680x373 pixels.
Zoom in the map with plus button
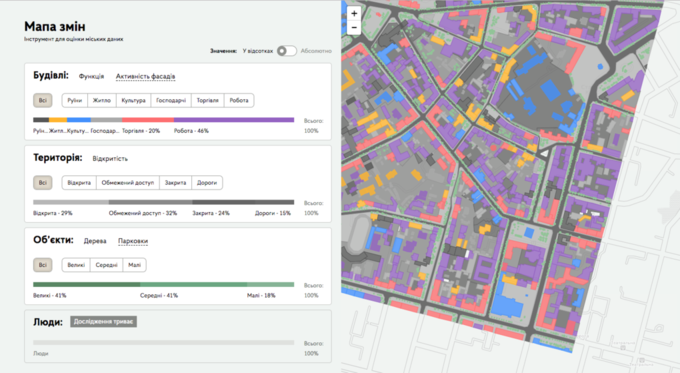pyautogui.click(x=354, y=13)
